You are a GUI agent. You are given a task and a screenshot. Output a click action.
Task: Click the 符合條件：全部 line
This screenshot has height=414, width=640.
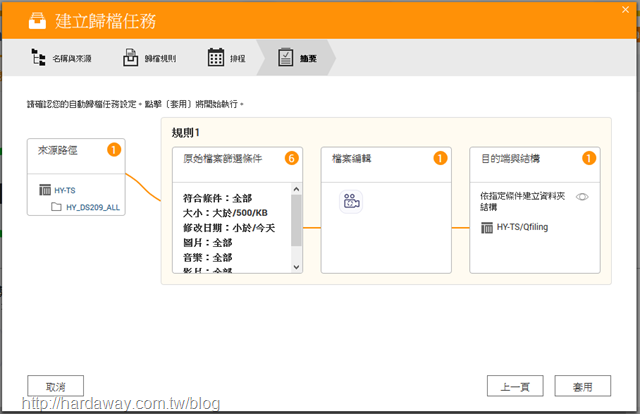(x=217, y=198)
